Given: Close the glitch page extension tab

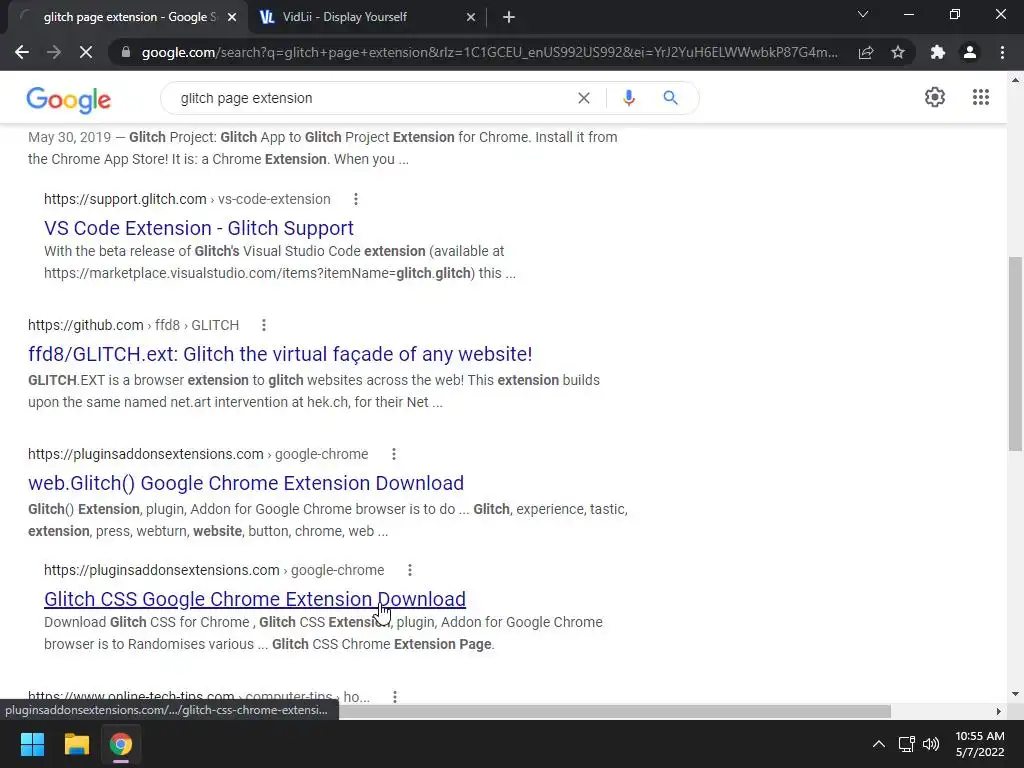Looking at the screenshot, I should click(x=232, y=17).
